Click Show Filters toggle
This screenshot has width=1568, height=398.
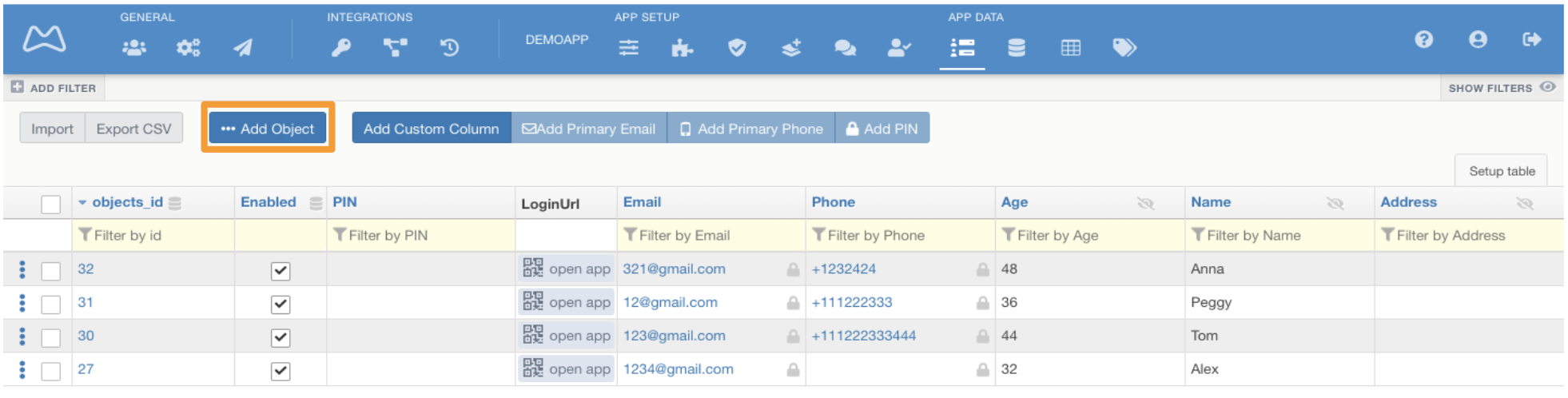[1502, 88]
